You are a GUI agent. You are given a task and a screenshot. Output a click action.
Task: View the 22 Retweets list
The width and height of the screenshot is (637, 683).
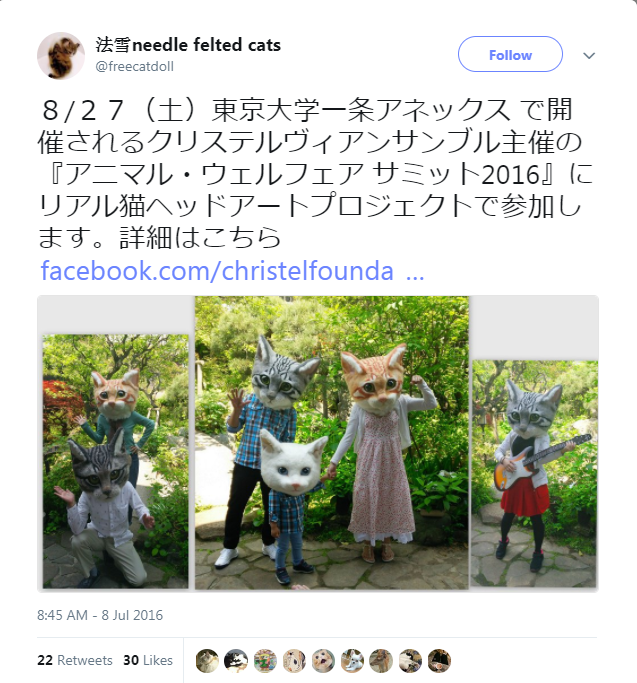[x=75, y=660]
